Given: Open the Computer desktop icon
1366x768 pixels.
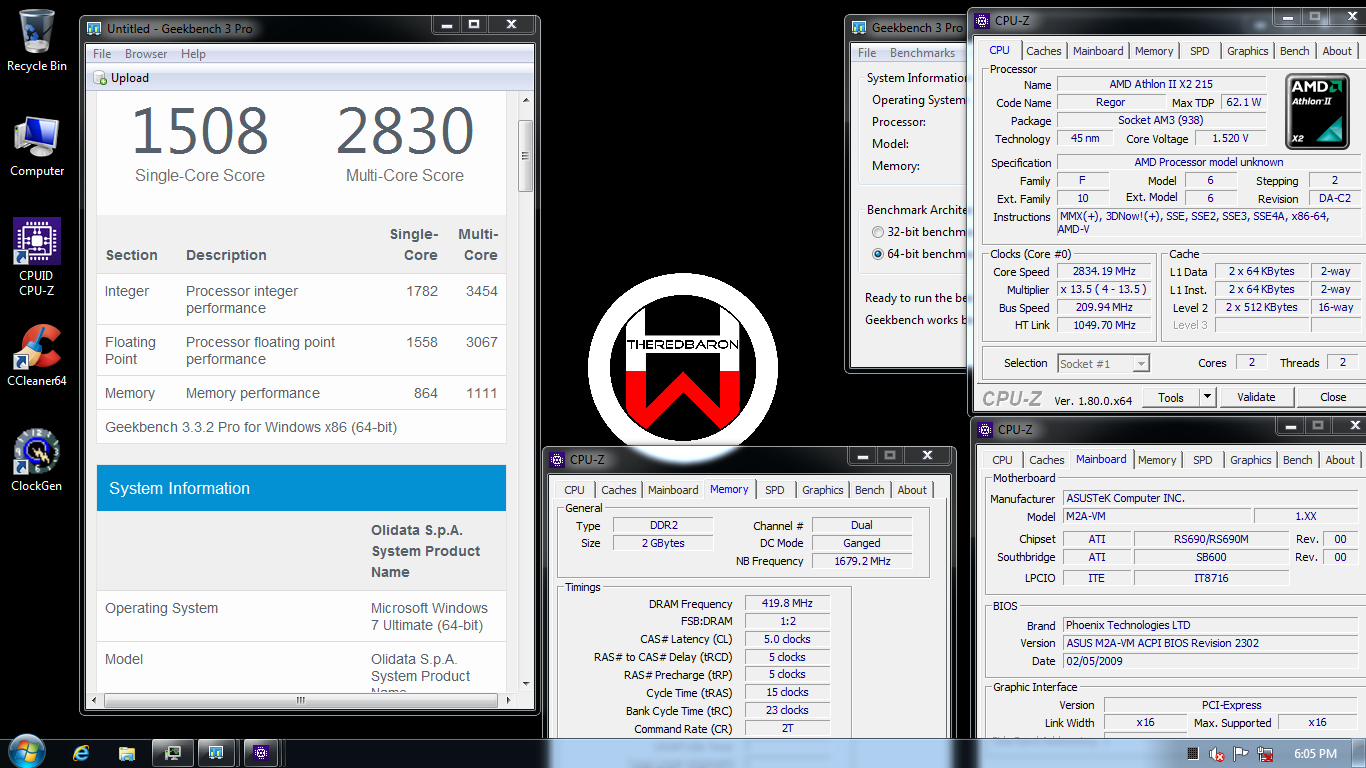Looking at the screenshot, I should pyautogui.click(x=37, y=146).
